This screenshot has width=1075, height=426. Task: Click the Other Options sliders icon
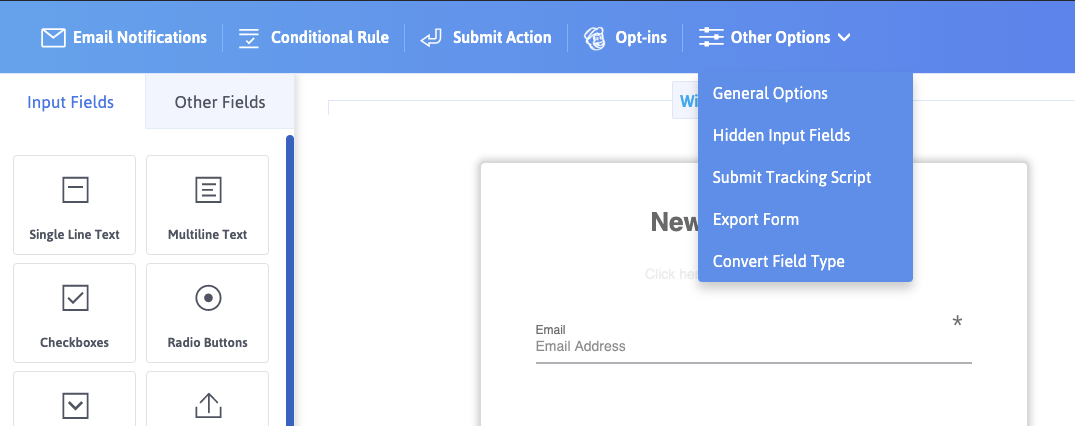(711, 38)
